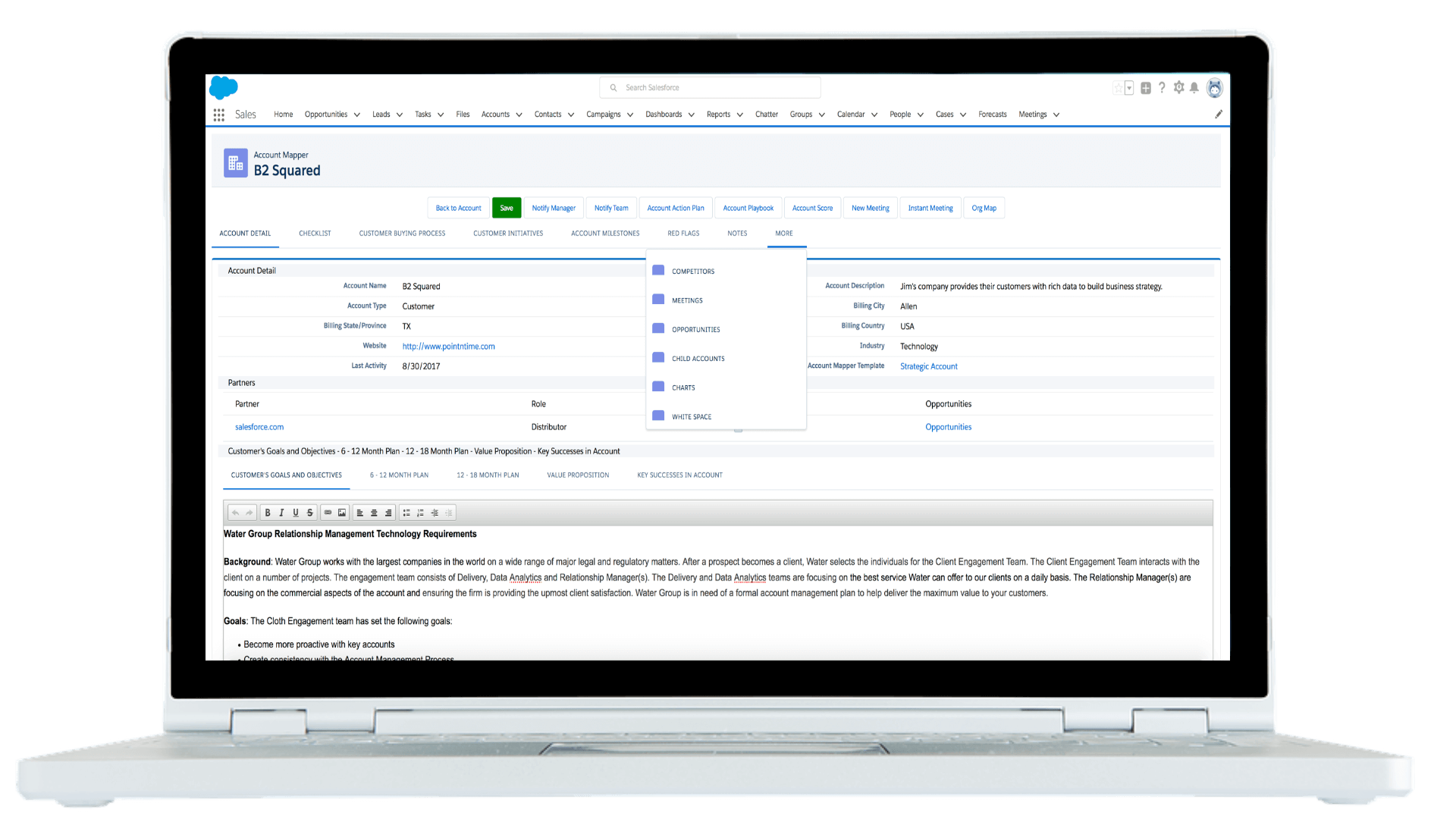Click the Notify Manager button
Image resolution: width=1456 pixels, height=819 pixels.
tap(553, 207)
